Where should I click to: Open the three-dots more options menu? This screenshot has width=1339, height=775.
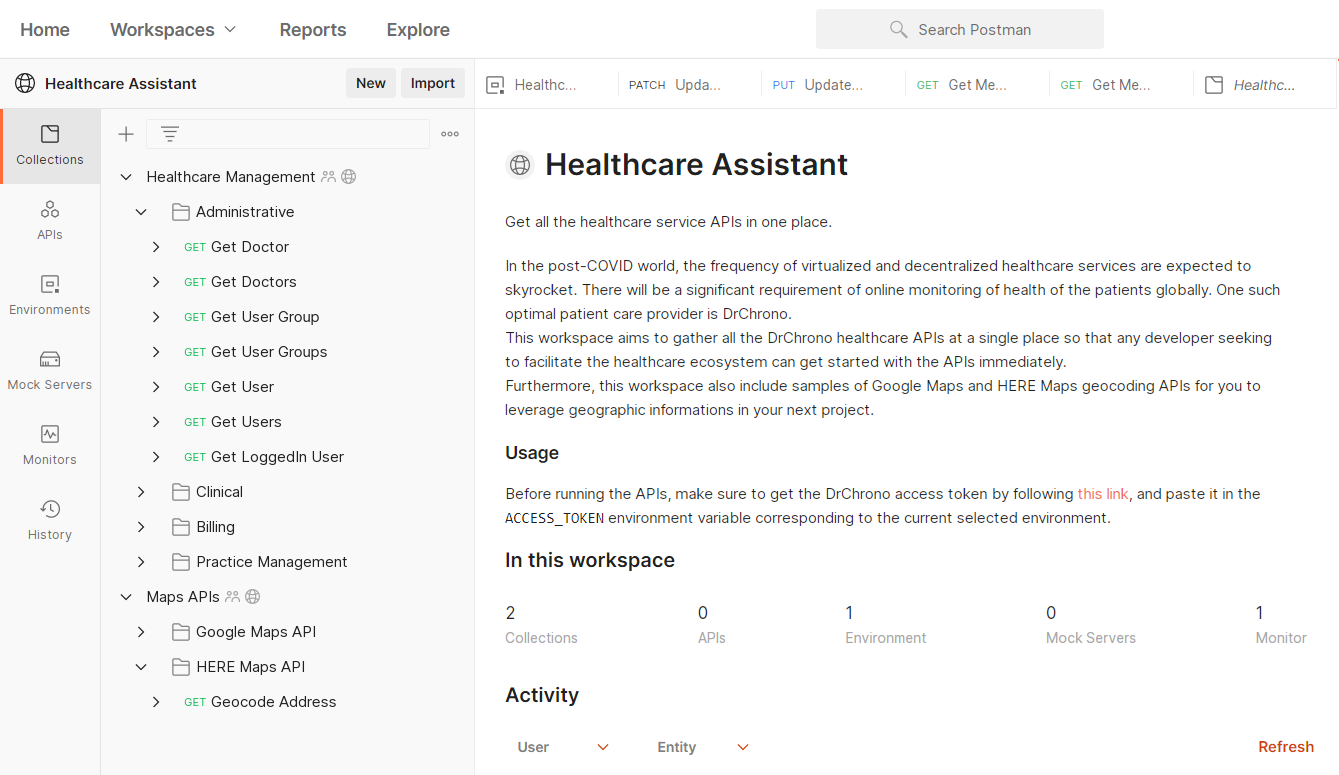pyautogui.click(x=450, y=134)
